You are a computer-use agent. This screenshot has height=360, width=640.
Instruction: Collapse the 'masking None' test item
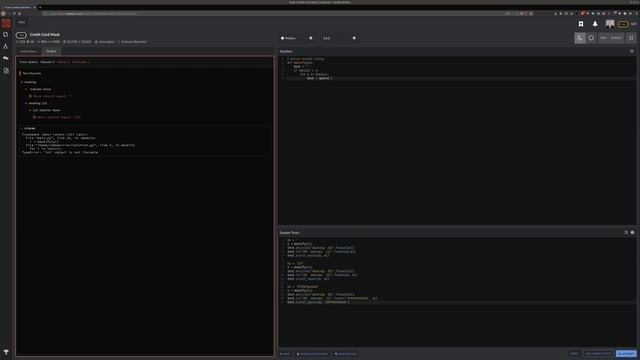pos(38,89)
